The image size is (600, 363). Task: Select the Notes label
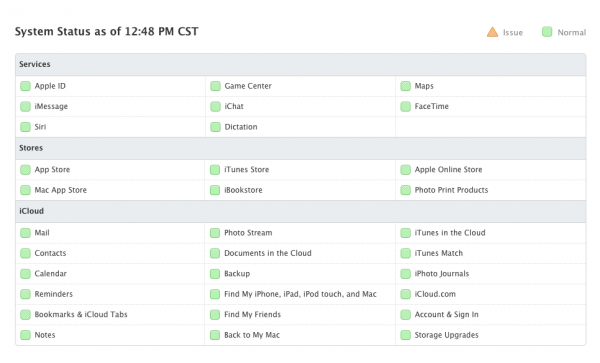pyautogui.click(x=45, y=335)
